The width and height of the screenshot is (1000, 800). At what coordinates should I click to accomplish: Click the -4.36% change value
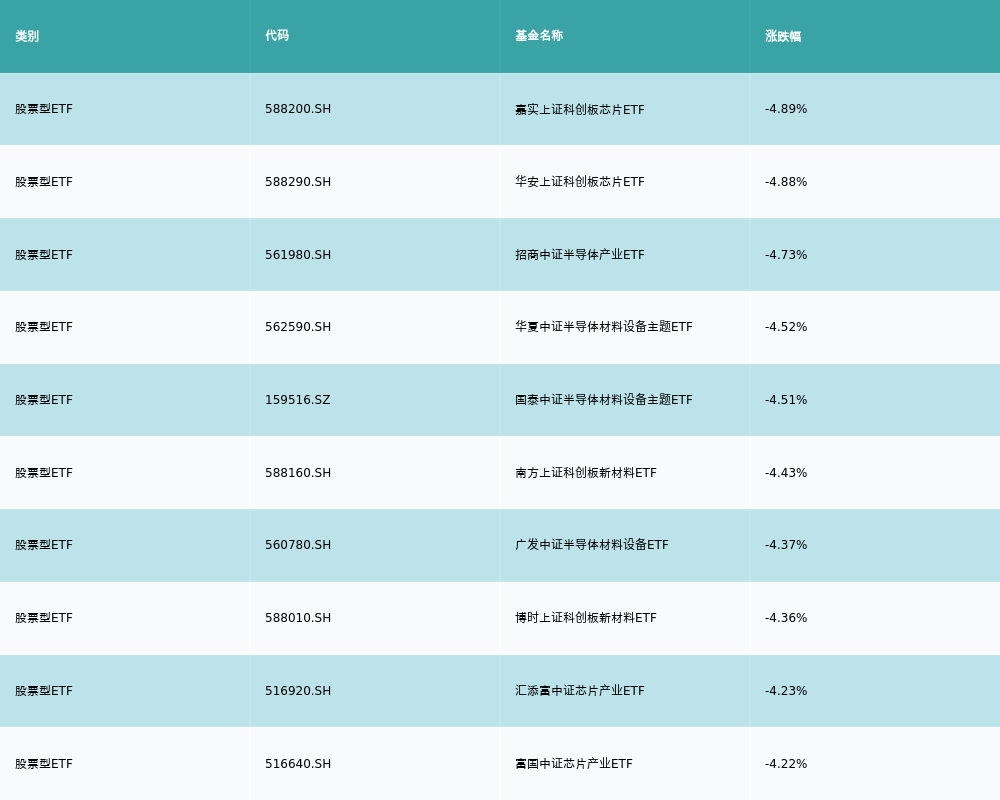786,618
